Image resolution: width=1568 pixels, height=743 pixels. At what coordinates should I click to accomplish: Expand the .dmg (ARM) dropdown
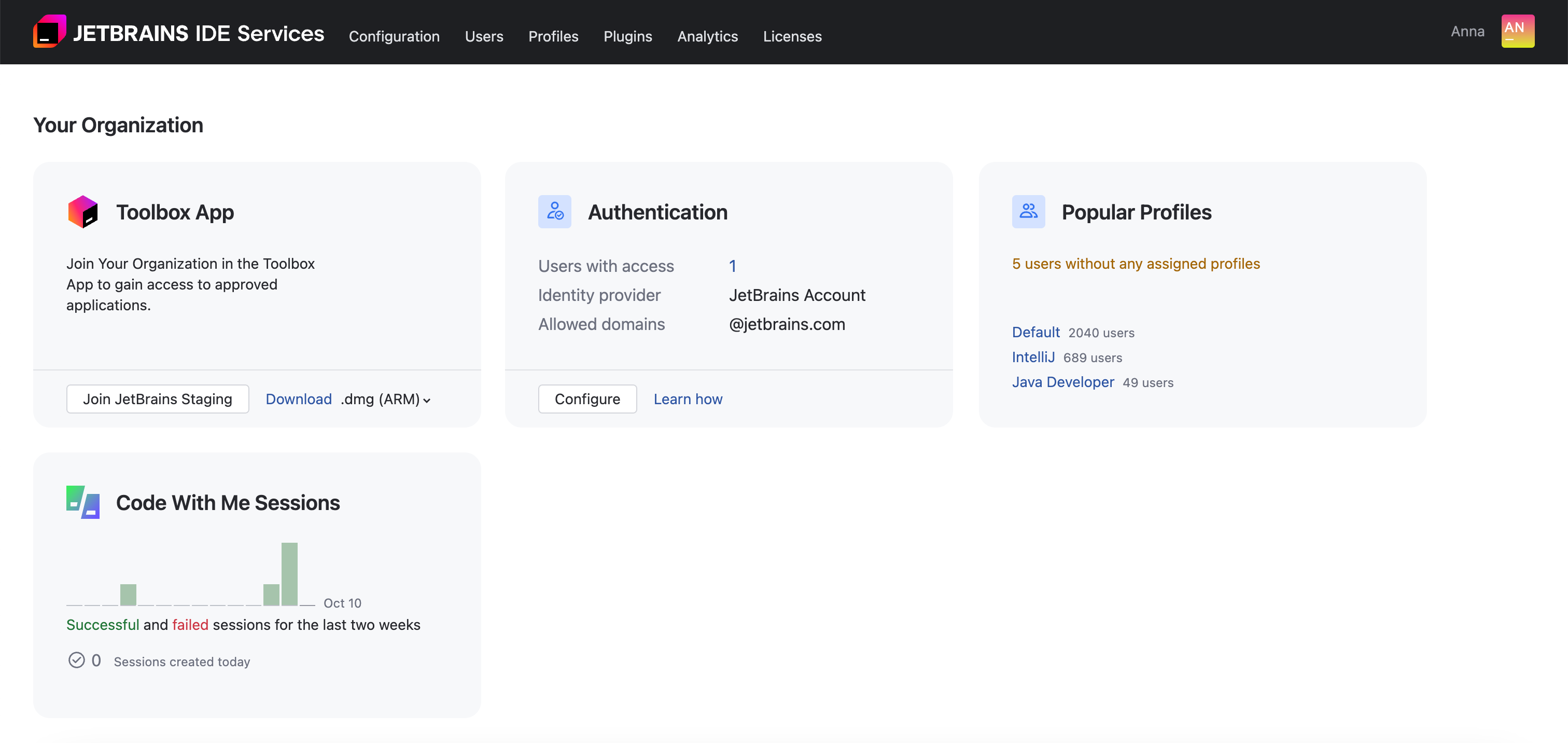click(385, 400)
